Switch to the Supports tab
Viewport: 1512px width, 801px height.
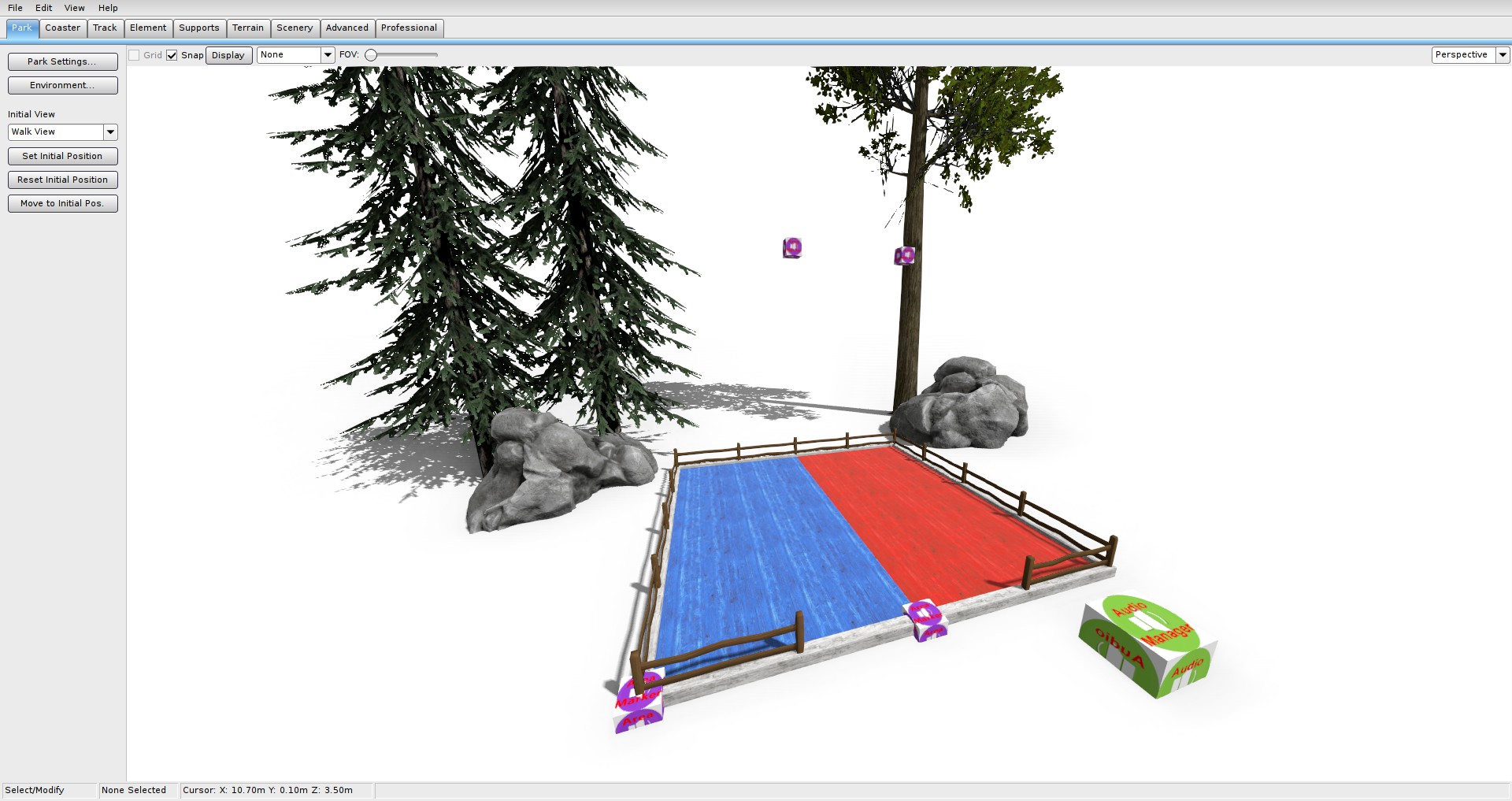point(199,28)
